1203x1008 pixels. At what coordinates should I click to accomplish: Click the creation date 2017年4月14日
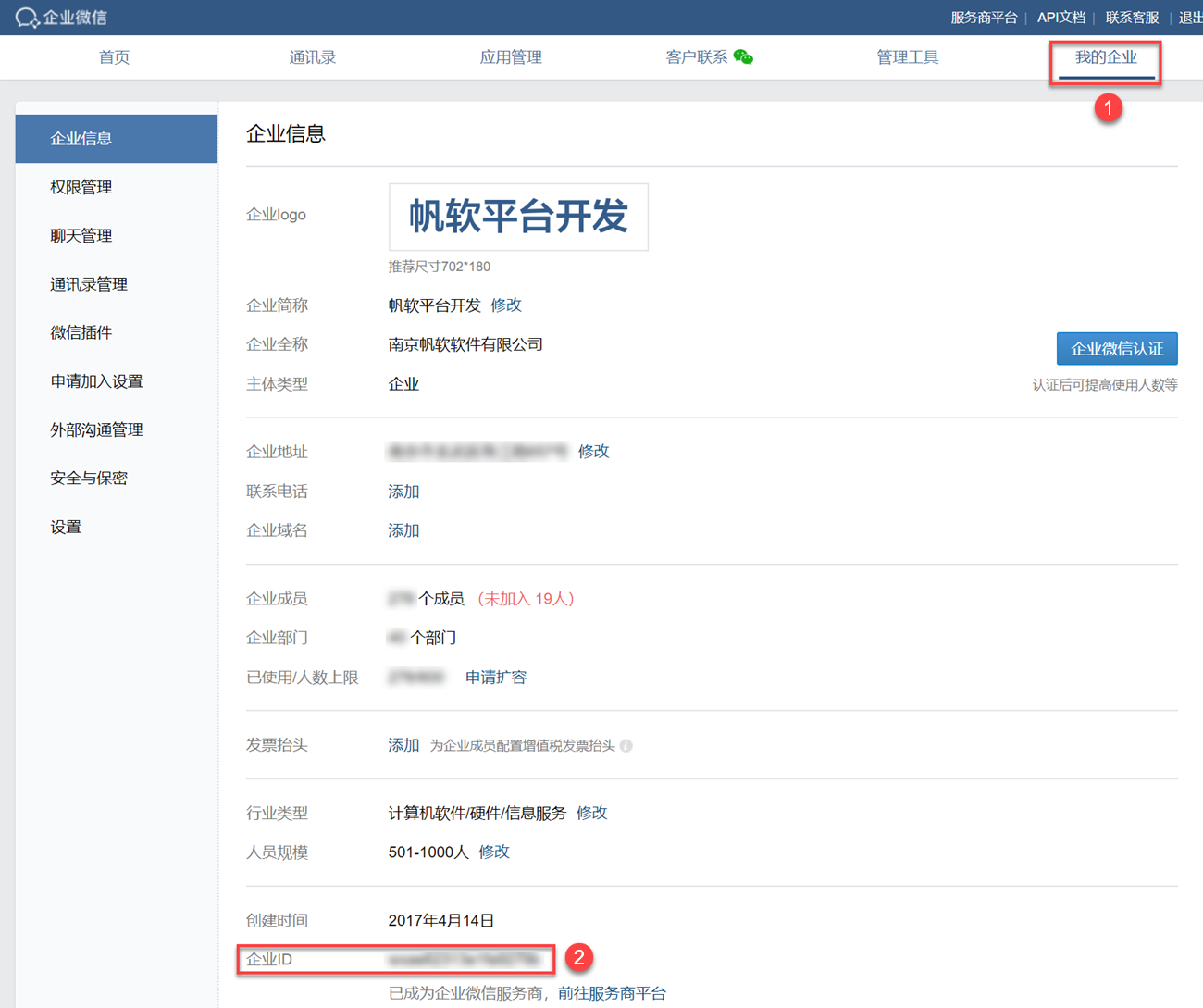(441, 920)
